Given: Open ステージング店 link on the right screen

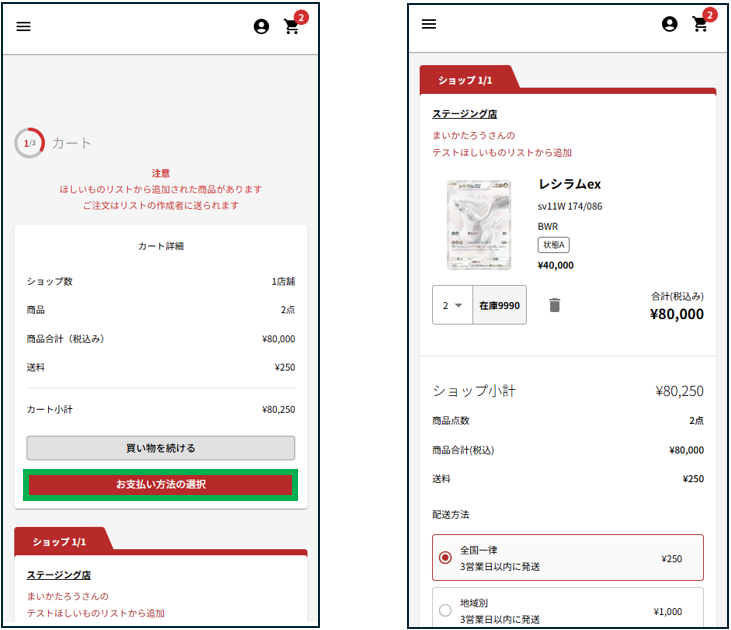Looking at the screenshot, I should [465, 113].
